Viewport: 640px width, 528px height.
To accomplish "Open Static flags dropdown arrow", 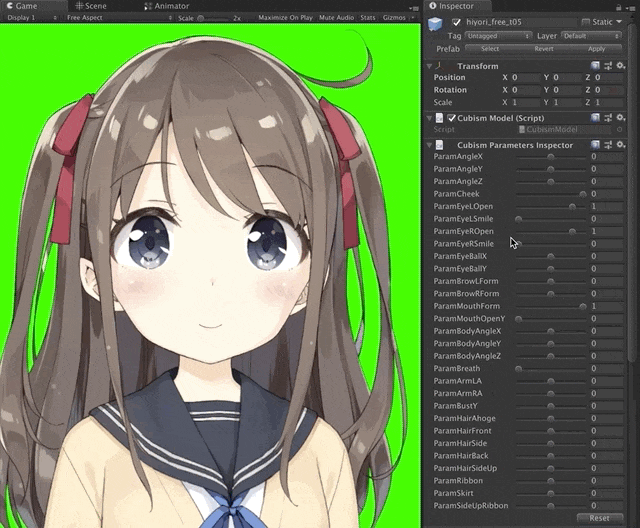I will 619,22.
